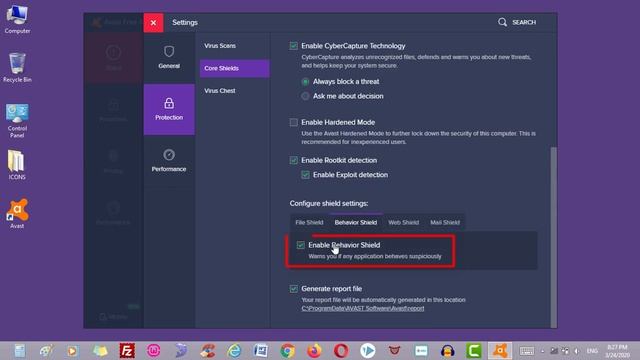Viewport: 640px width, 360px height.
Task: Open the Word document taskbar icon
Action: click(x=260, y=351)
